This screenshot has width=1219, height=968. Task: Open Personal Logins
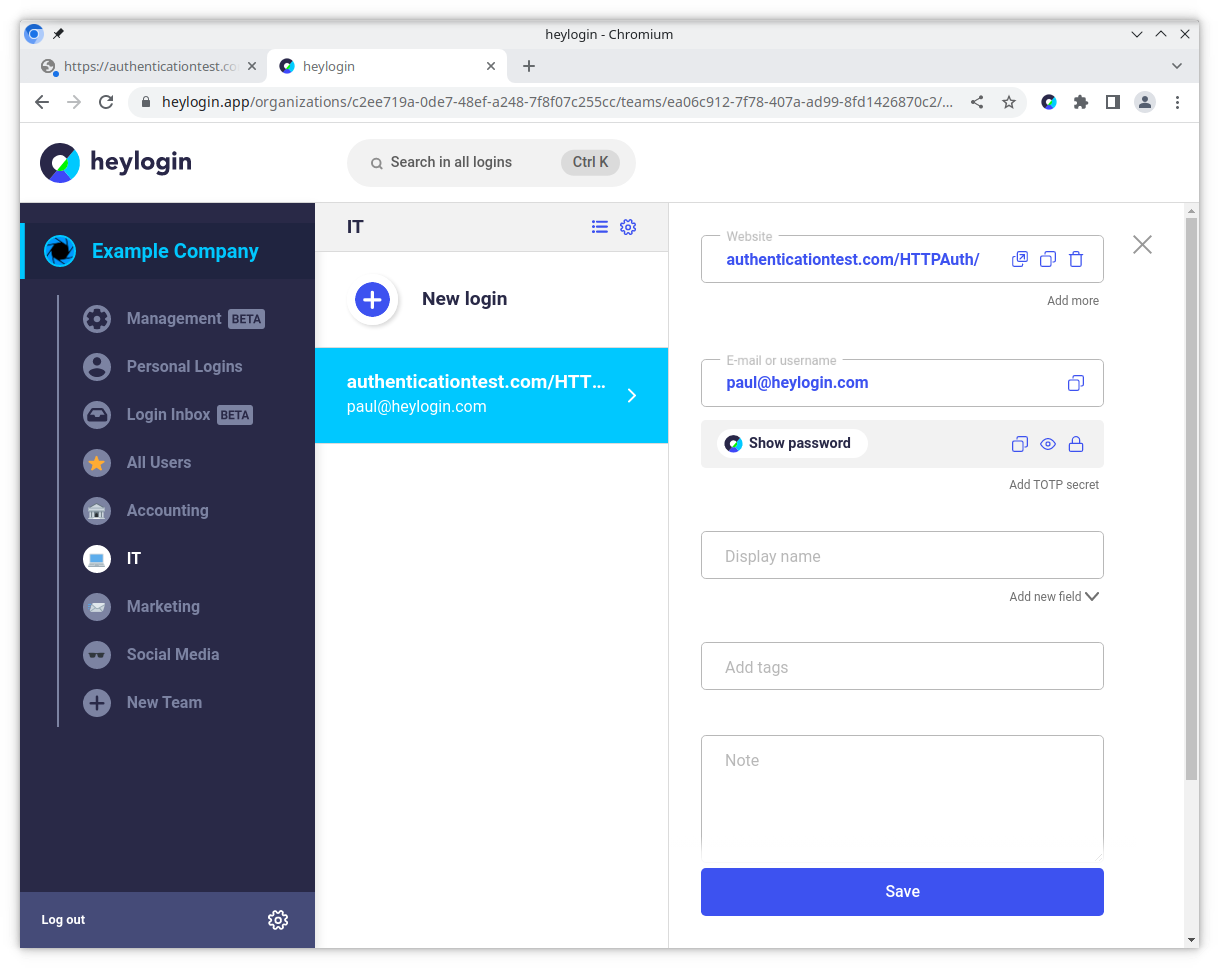(163, 367)
